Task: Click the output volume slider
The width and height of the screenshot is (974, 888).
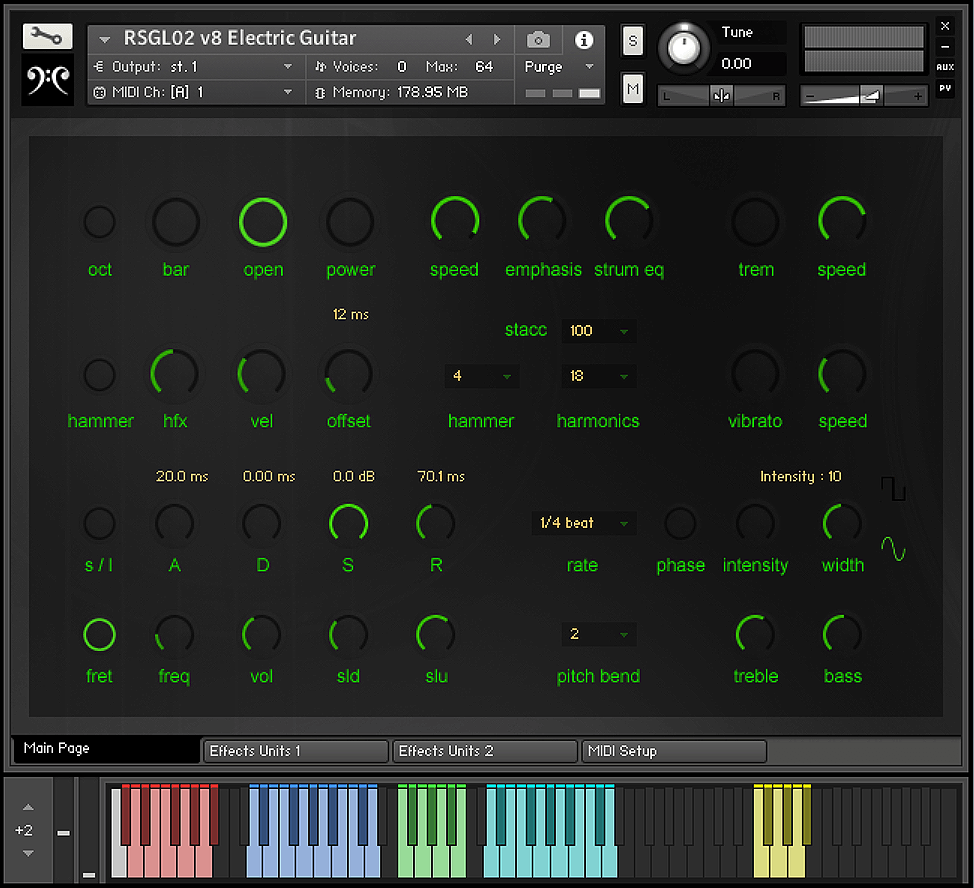Action: [x=863, y=96]
